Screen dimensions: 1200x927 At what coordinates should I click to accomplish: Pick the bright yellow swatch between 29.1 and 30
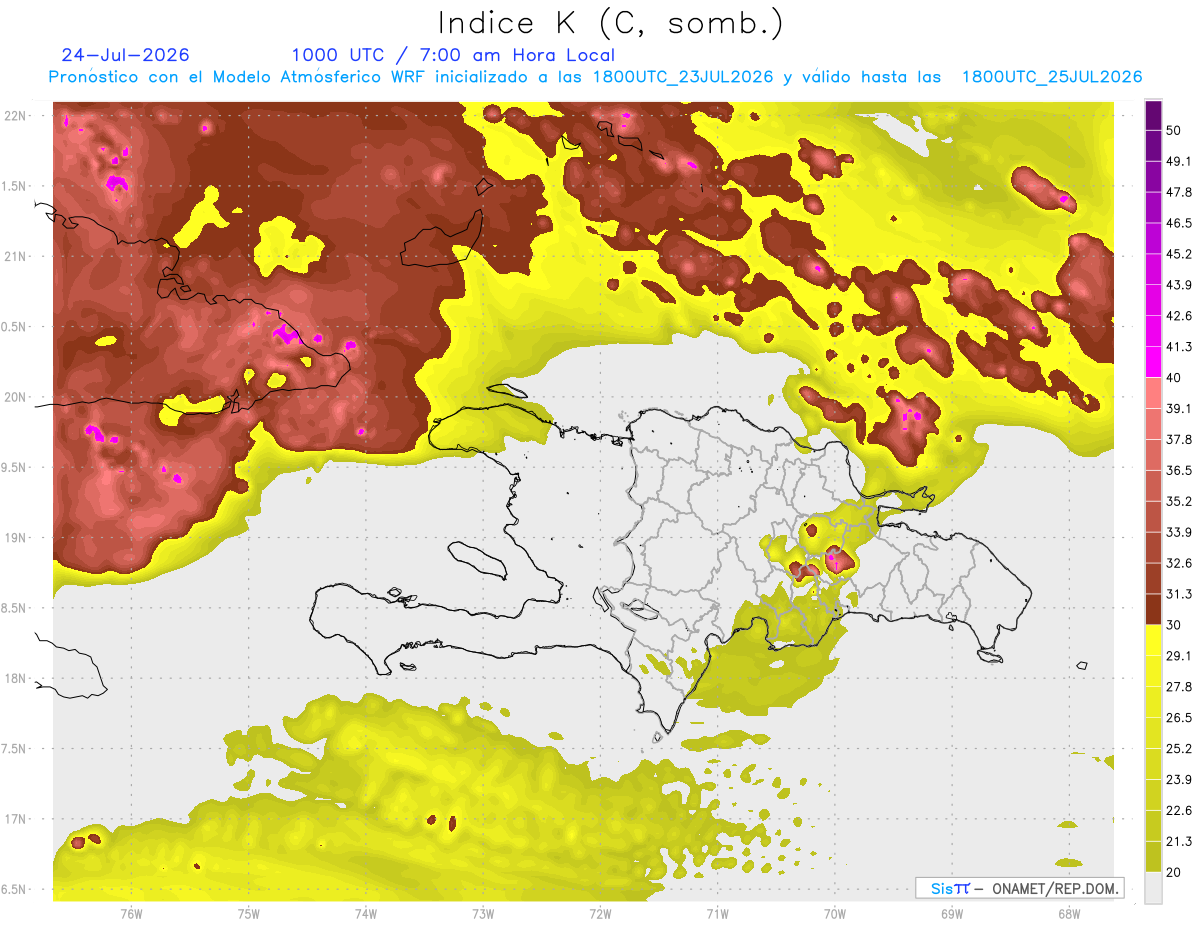1153,640
